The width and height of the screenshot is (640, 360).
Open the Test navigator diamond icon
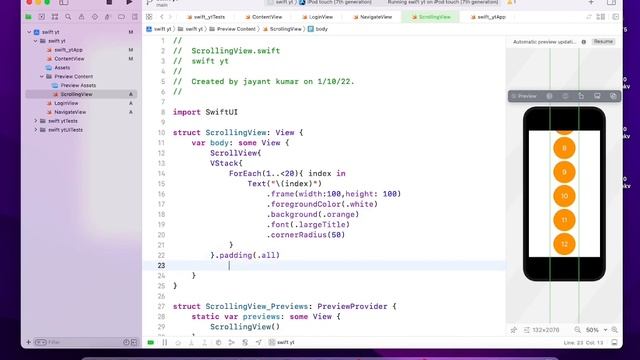[x=95, y=17]
